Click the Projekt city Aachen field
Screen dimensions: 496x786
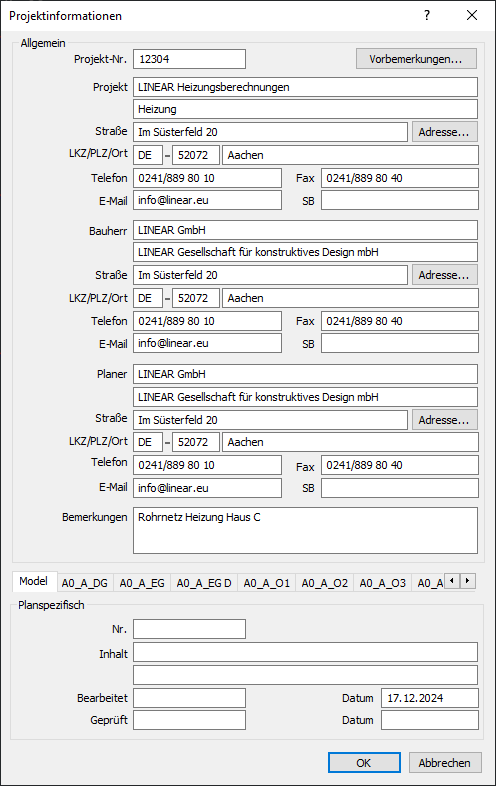pyautogui.click(x=350, y=155)
